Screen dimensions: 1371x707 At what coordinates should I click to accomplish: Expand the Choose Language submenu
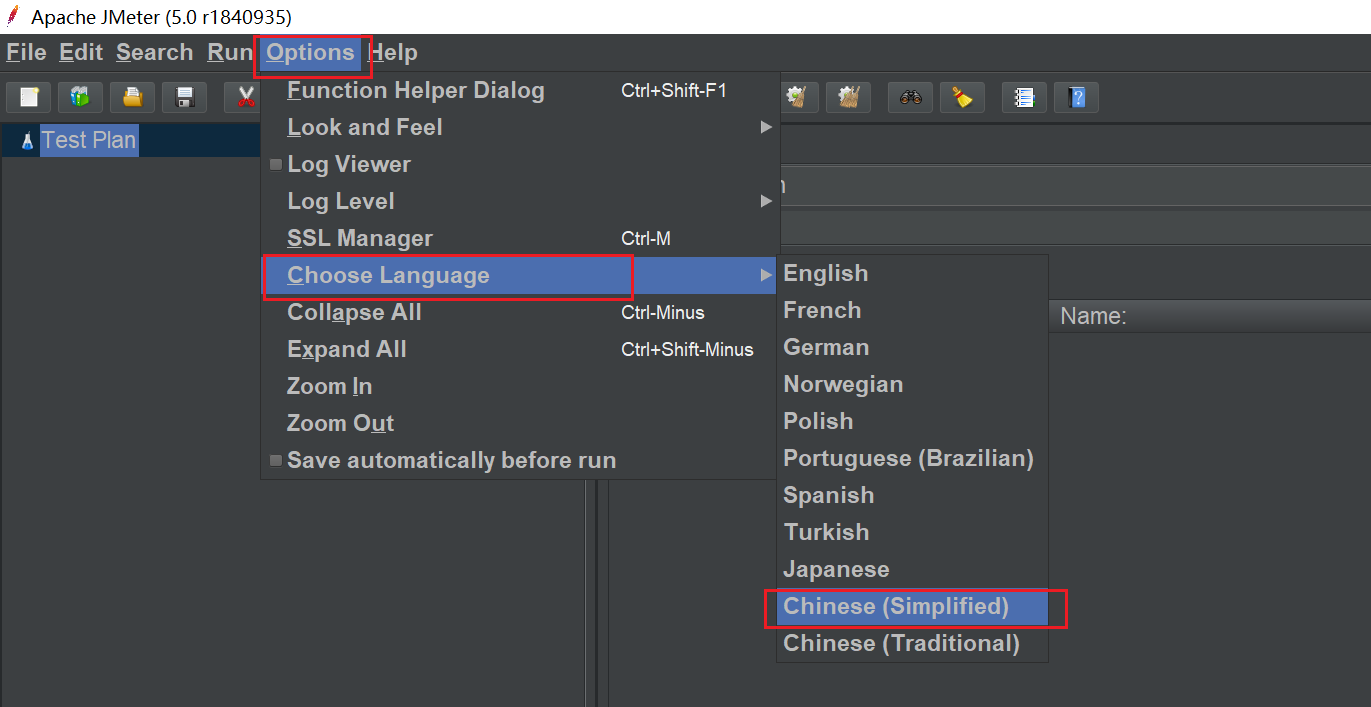(x=519, y=275)
